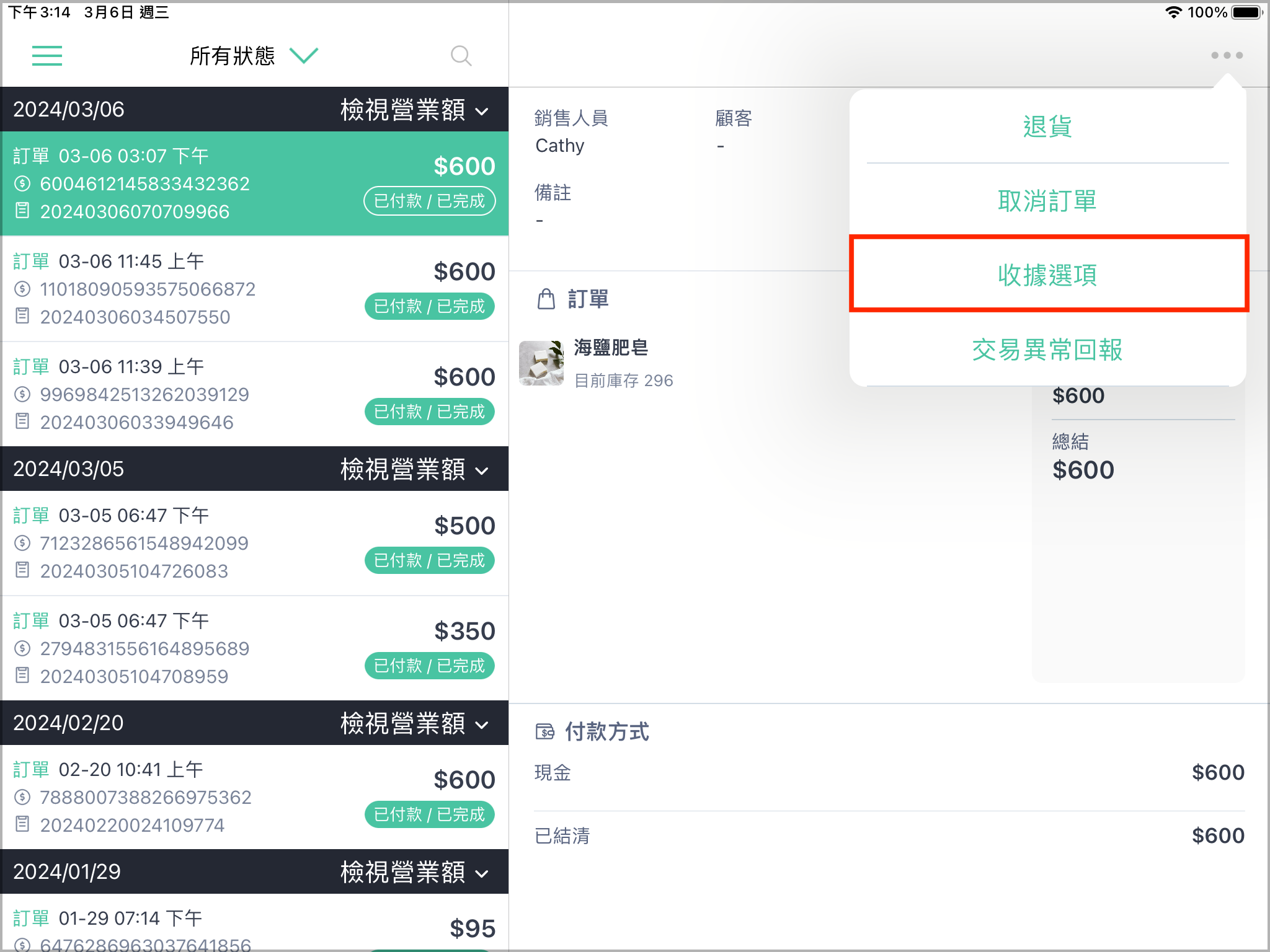The width and height of the screenshot is (1270, 952).
Task: Choose 取消訂單 in the menu
Action: point(1047,201)
